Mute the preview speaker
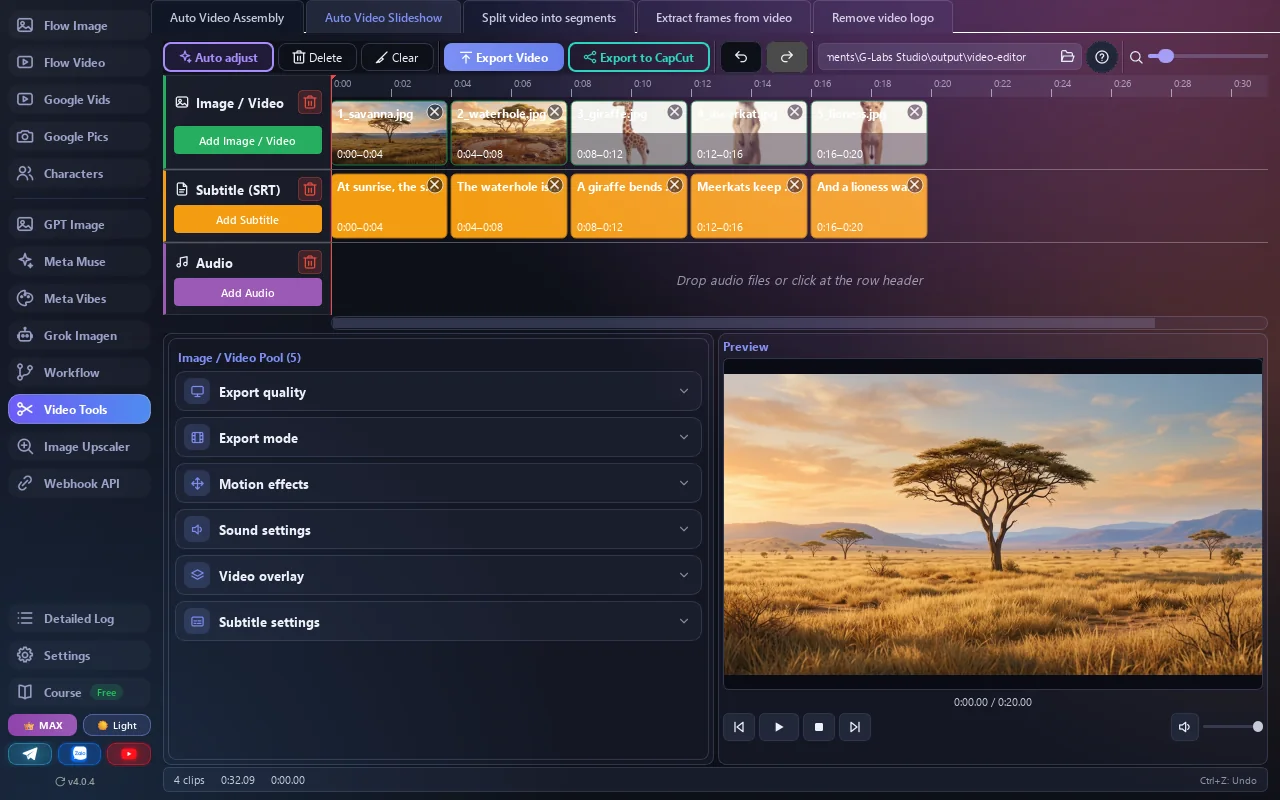 point(1184,727)
